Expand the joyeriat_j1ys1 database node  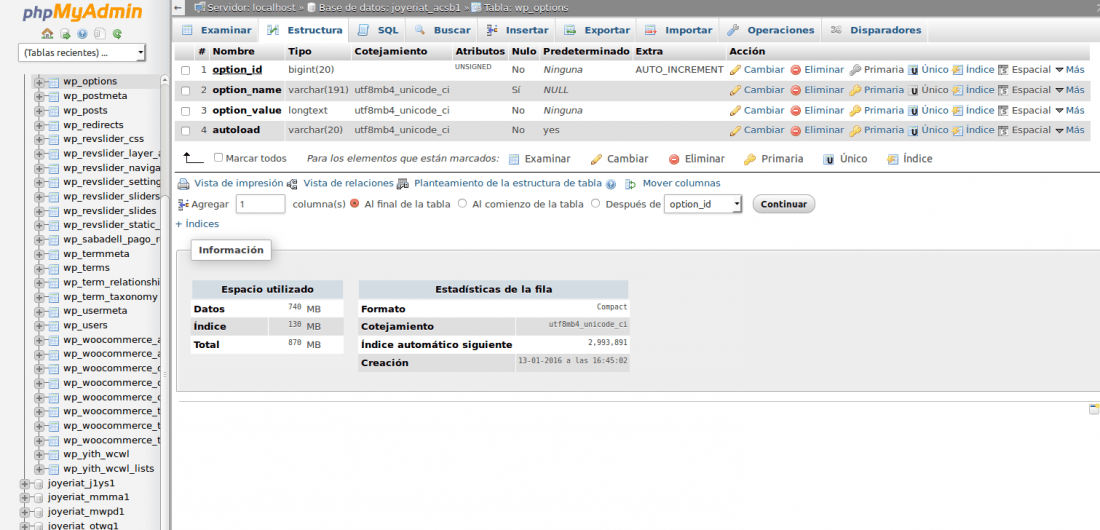(25, 484)
